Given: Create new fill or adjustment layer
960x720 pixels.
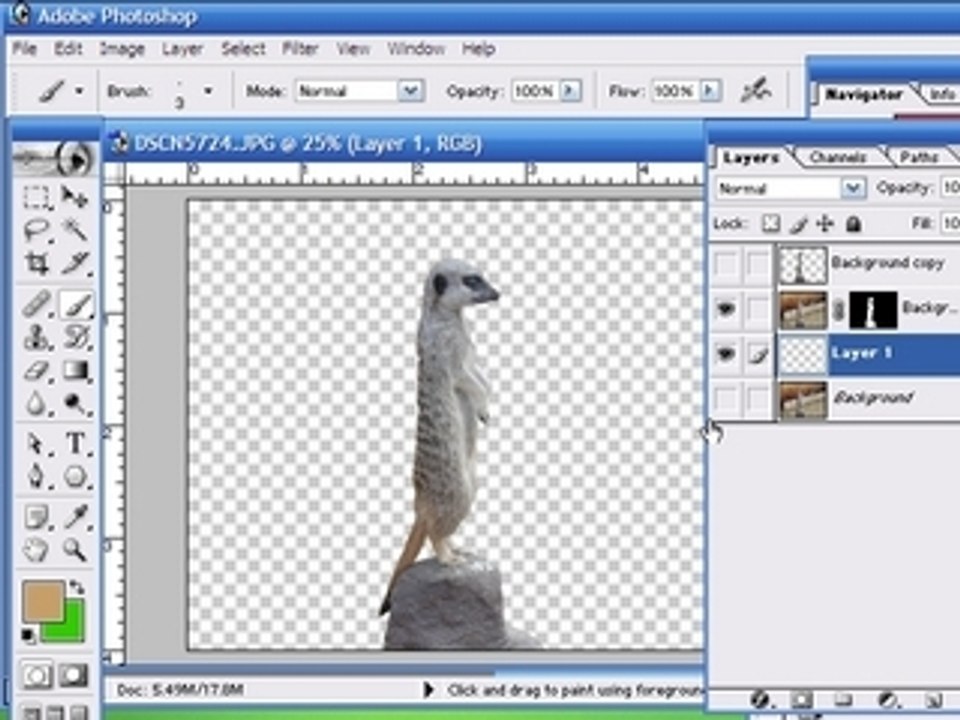Looking at the screenshot, I should 888,700.
